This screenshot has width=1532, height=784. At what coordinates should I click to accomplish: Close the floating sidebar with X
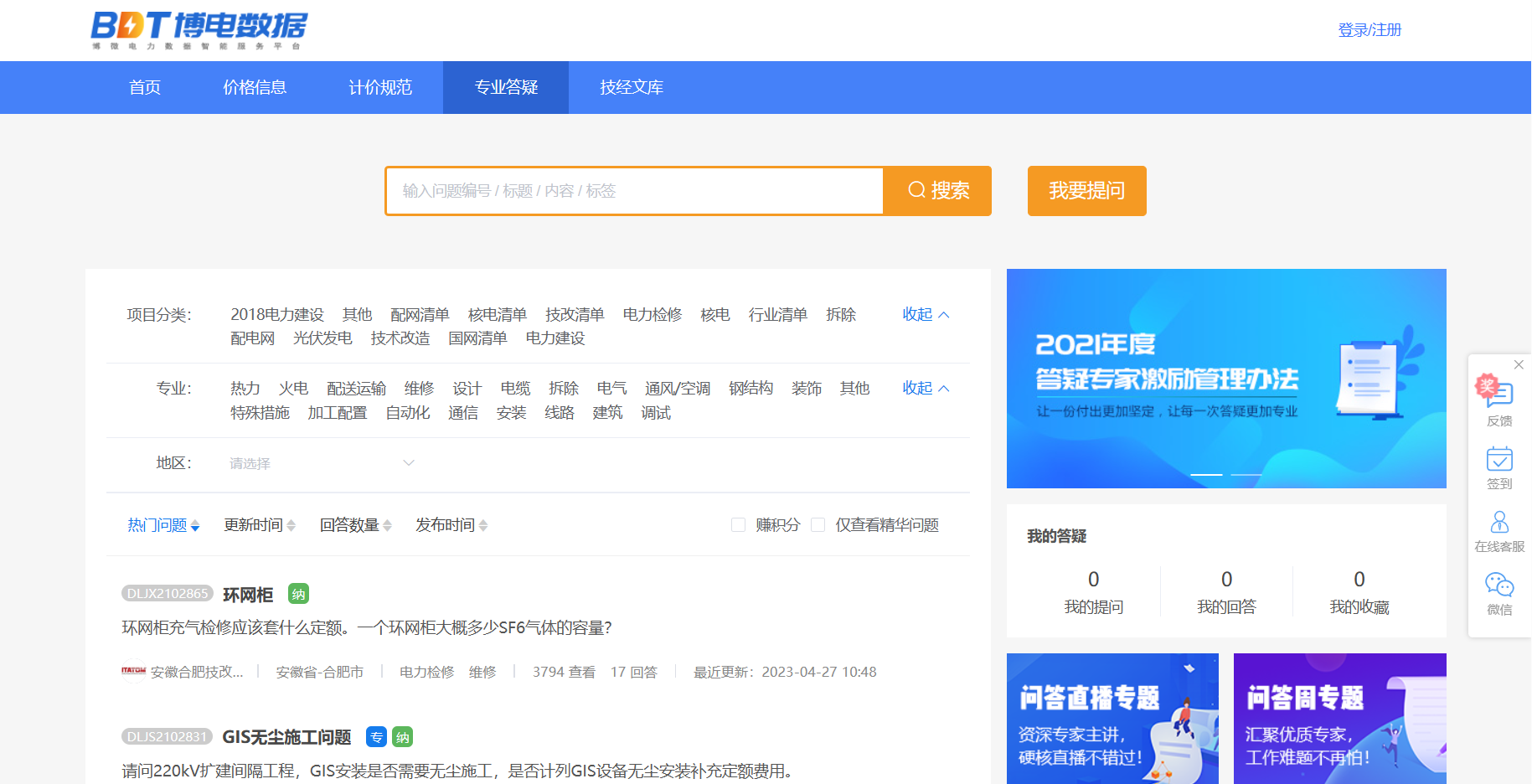(x=1519, y=364)
